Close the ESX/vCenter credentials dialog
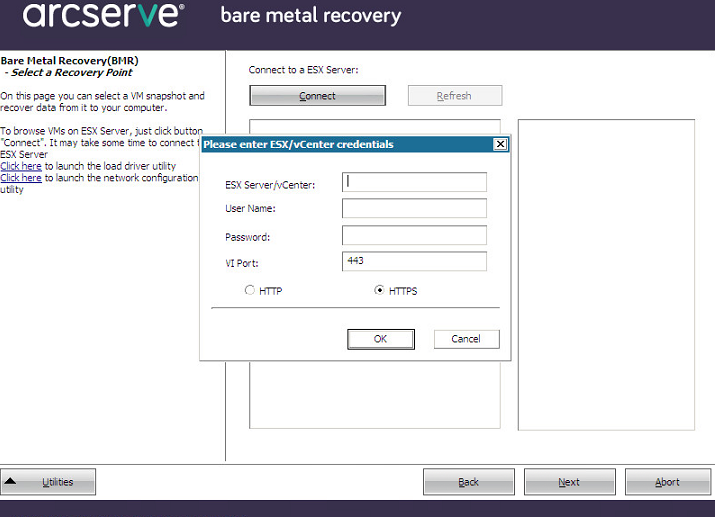715x517 pixels. (500, 144)
